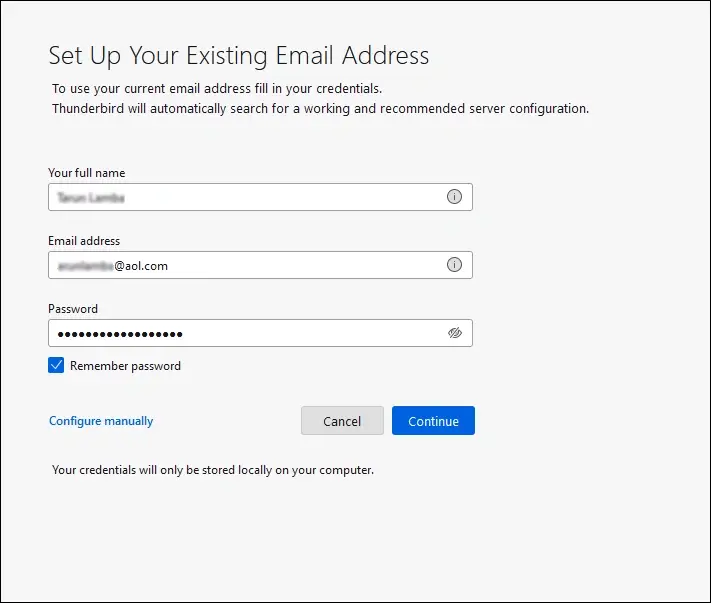
Task: Click the 'Set Up Your Existing Email Address' heading
Action: pos(239,56)
